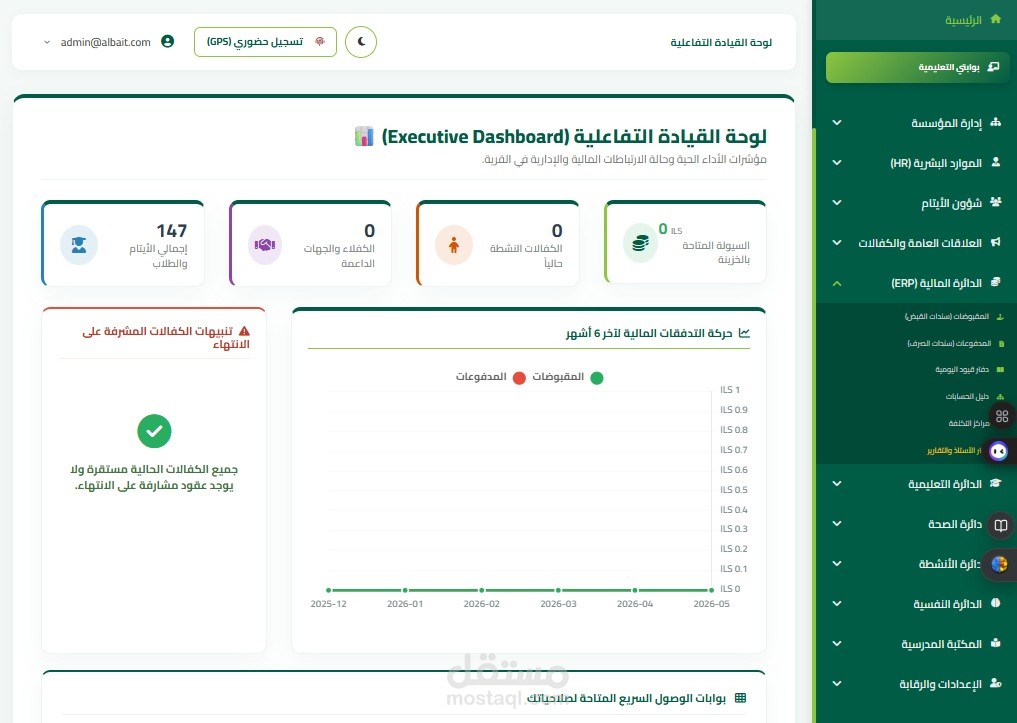Click the red warning triangle in تنبيهات الكفالات

[244, 331]
